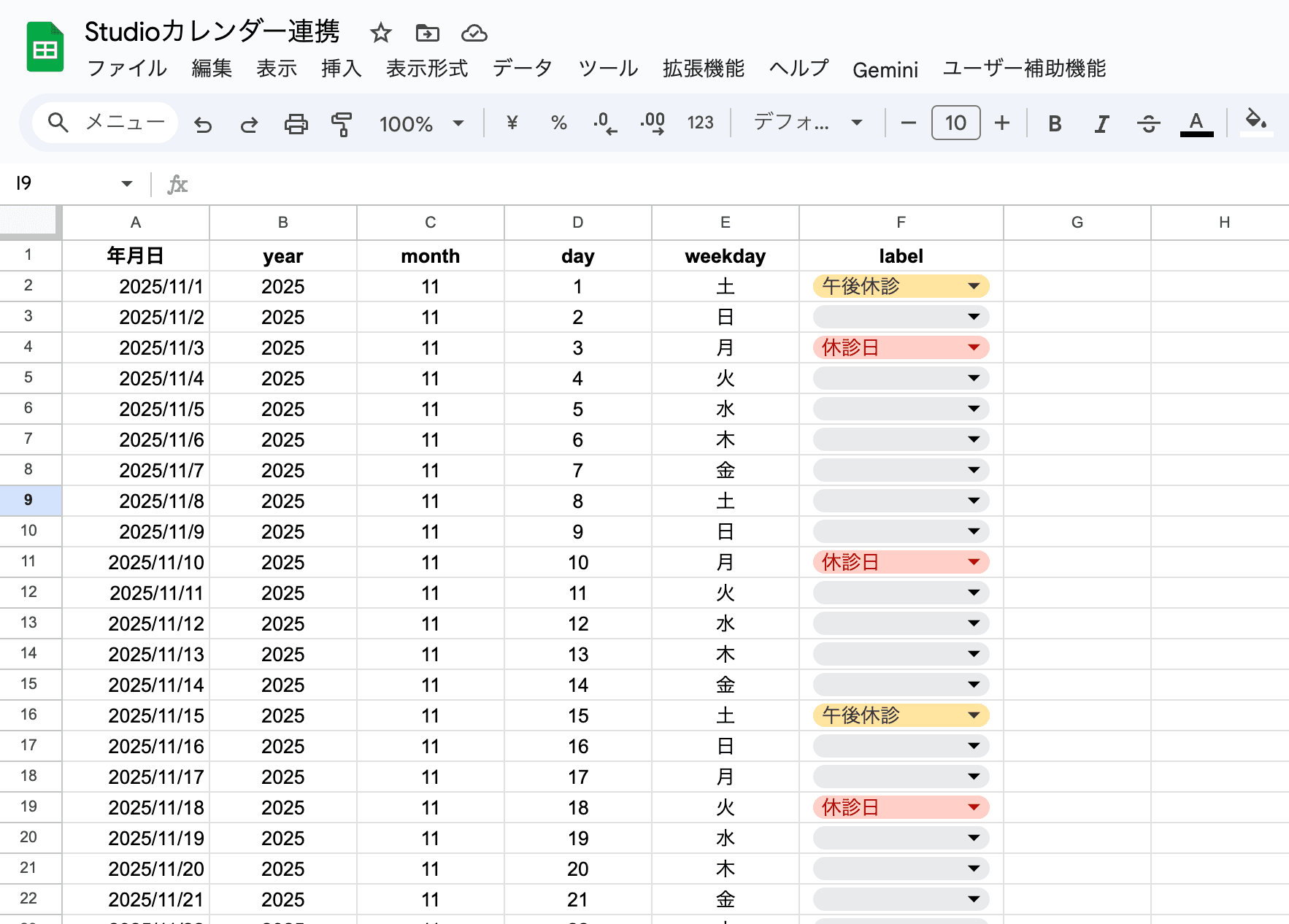
Task: Open the 表示 menu
Action: coord(277,69)
